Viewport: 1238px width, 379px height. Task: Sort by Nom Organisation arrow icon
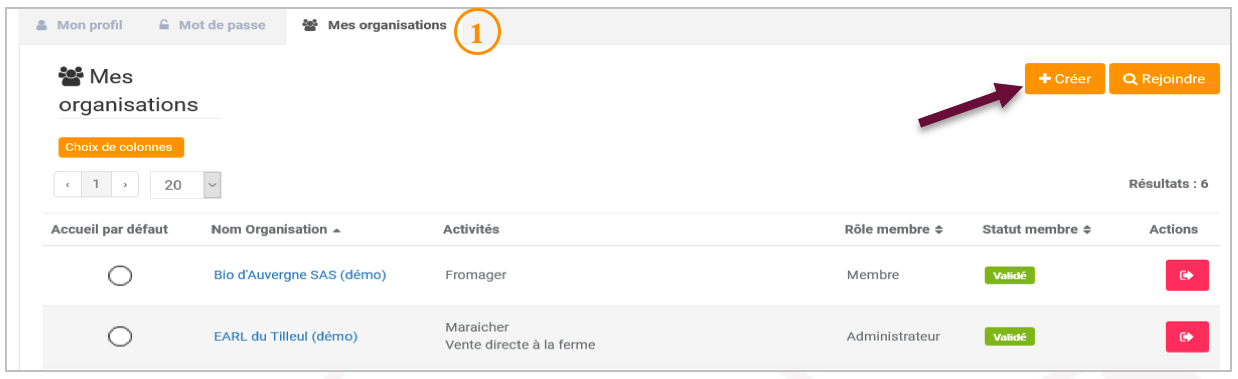point(337,230)
